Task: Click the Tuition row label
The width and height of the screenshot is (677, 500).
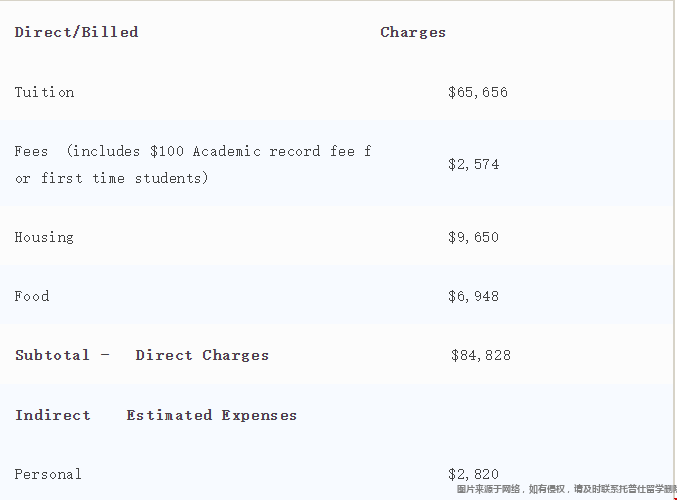Action: (x=44, y=92)
